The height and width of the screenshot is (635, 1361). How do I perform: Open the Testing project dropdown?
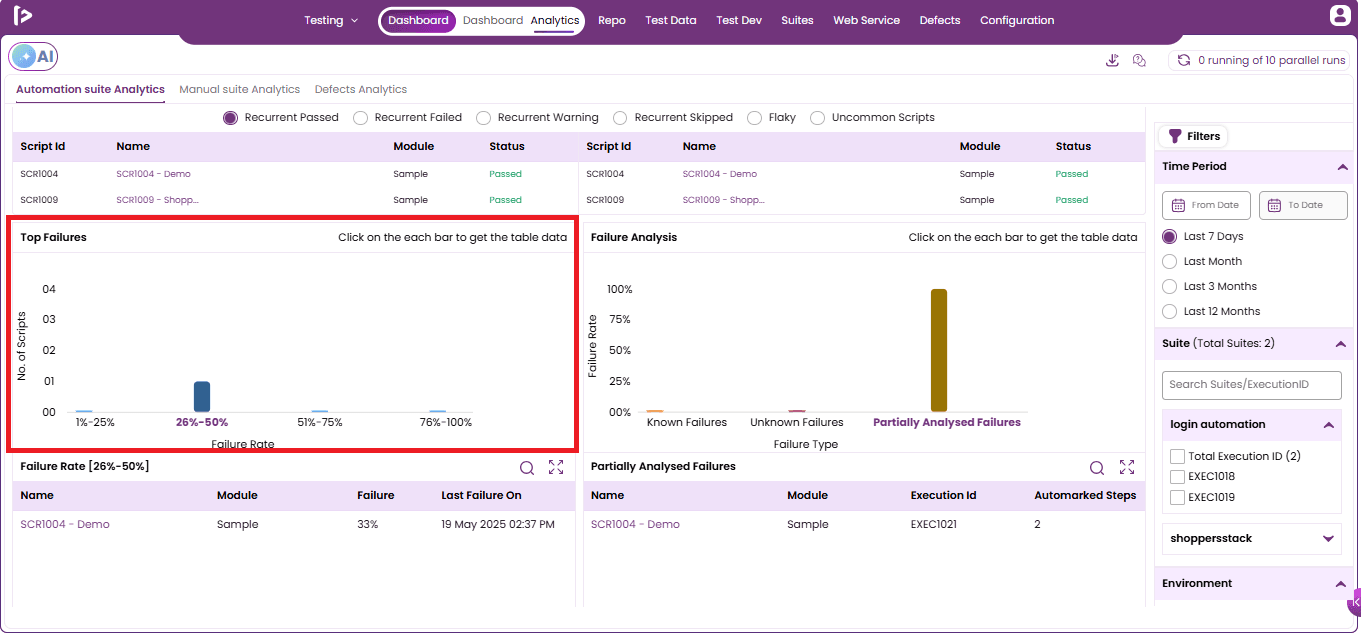(331, 20)
